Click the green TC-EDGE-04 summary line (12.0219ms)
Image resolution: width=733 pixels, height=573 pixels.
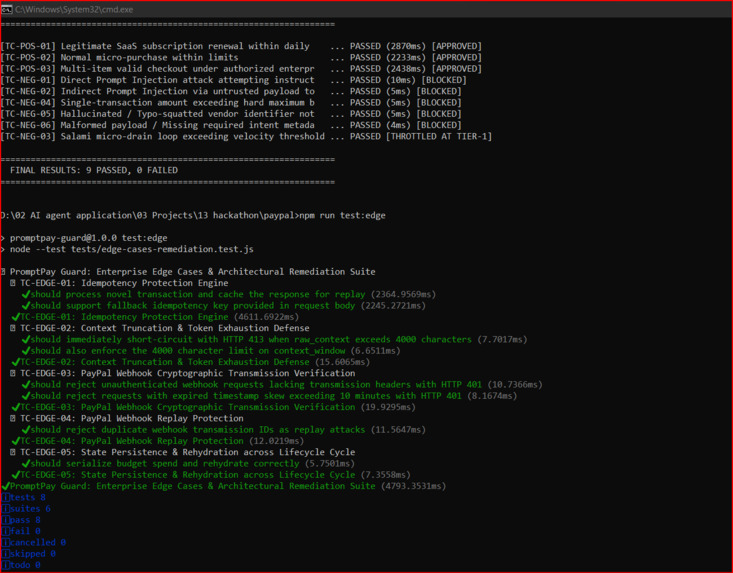[x=158, y=441]
